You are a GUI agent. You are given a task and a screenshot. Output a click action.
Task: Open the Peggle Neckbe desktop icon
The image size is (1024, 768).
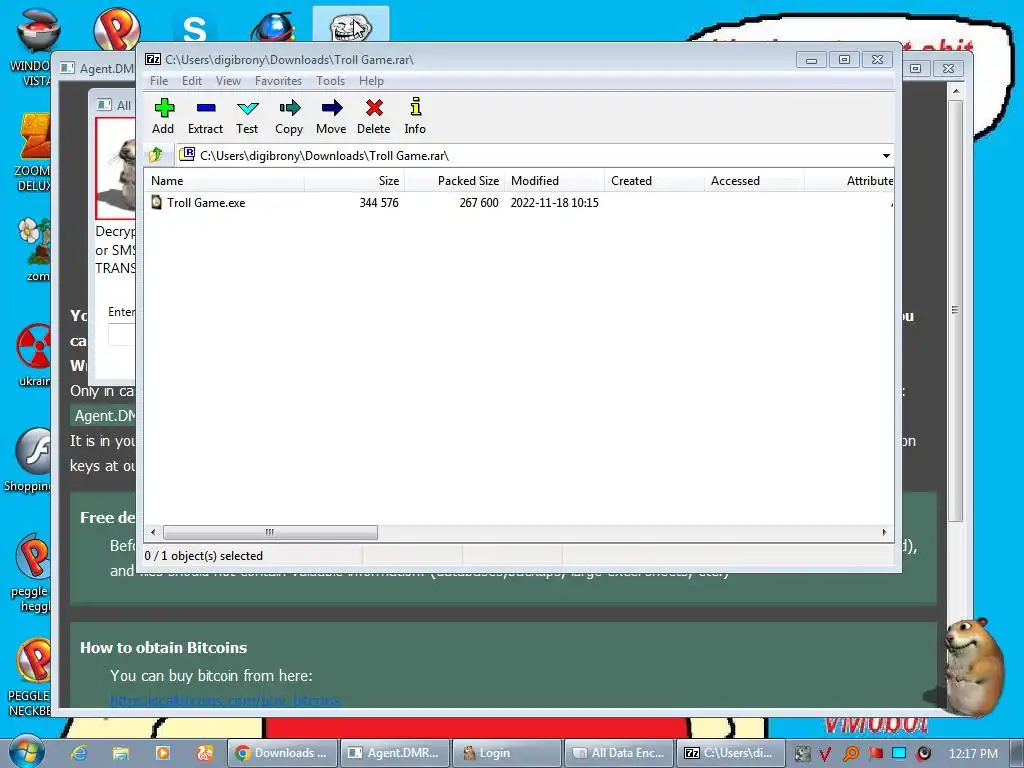click(31, 677)
